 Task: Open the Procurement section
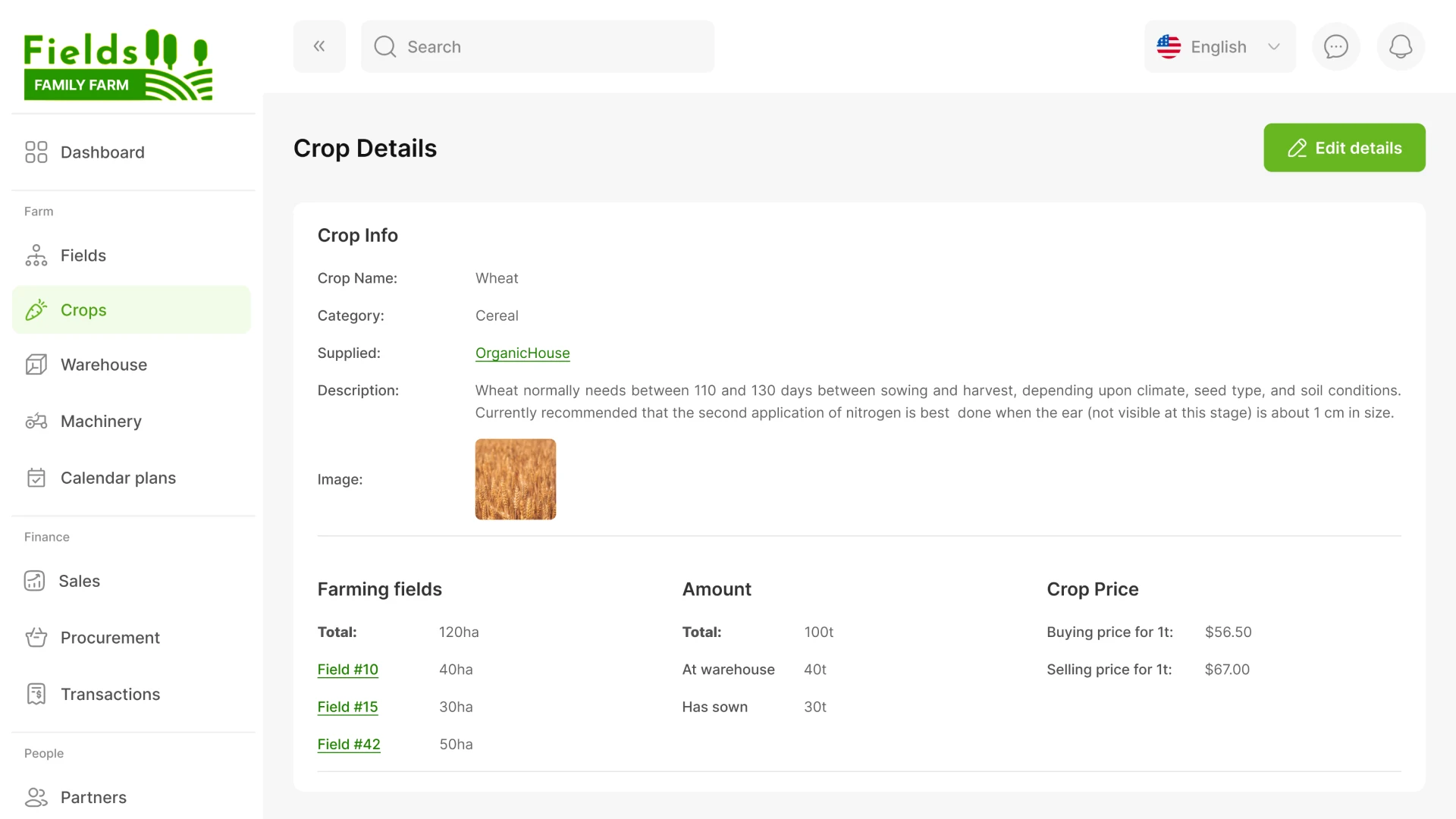point(36,638)
